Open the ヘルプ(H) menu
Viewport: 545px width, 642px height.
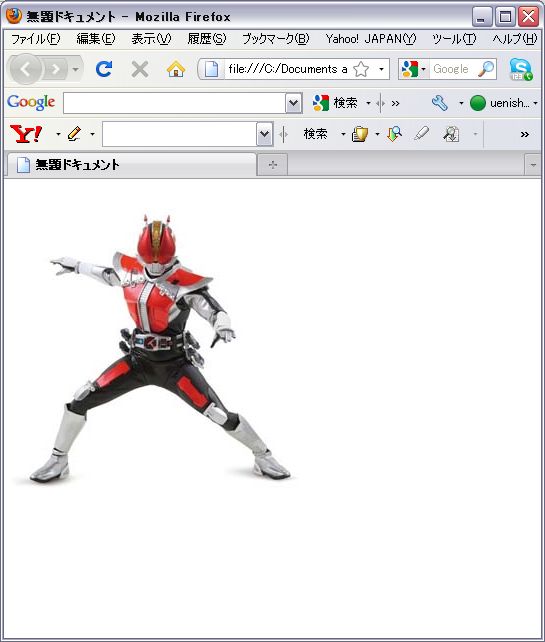point(515,39)
